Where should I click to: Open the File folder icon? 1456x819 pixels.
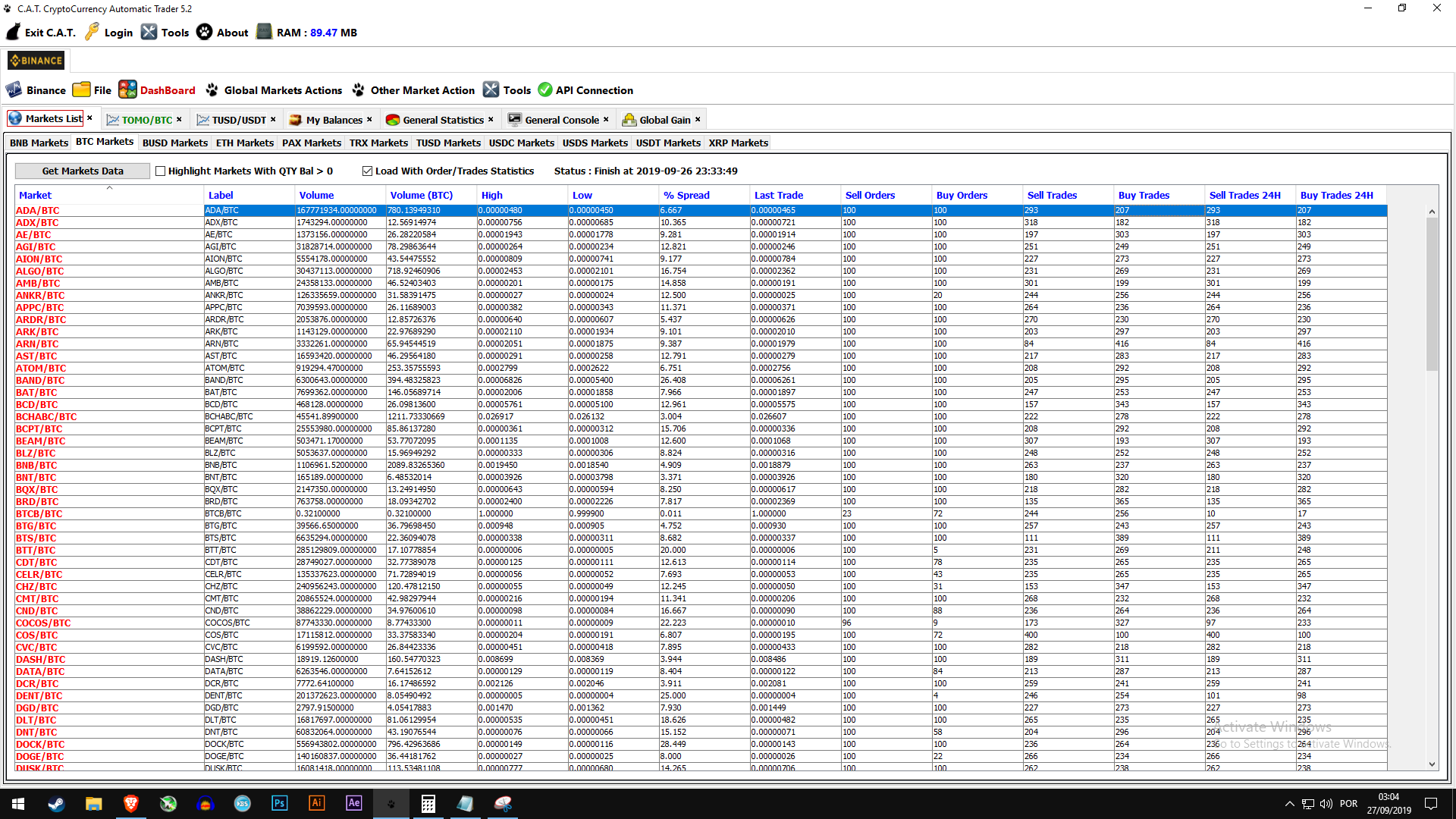coord(81,89)
